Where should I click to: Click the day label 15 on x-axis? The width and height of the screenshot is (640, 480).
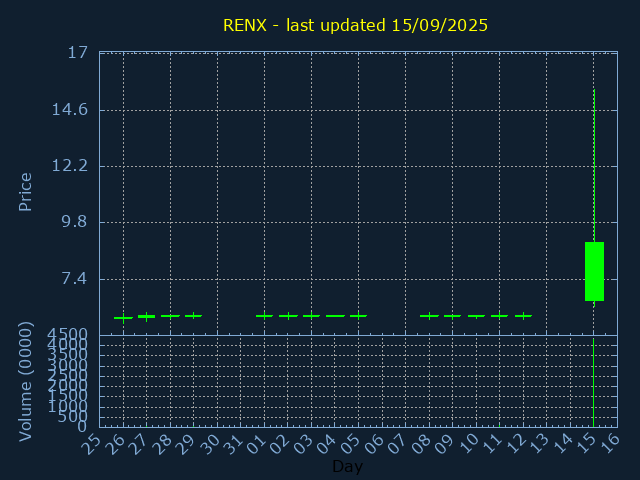(585, 444)
